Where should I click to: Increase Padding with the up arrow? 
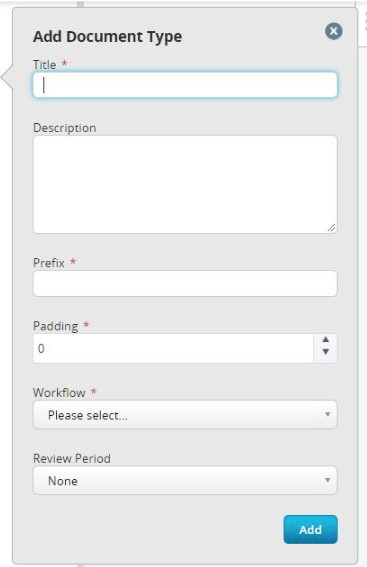coord(325,340)
